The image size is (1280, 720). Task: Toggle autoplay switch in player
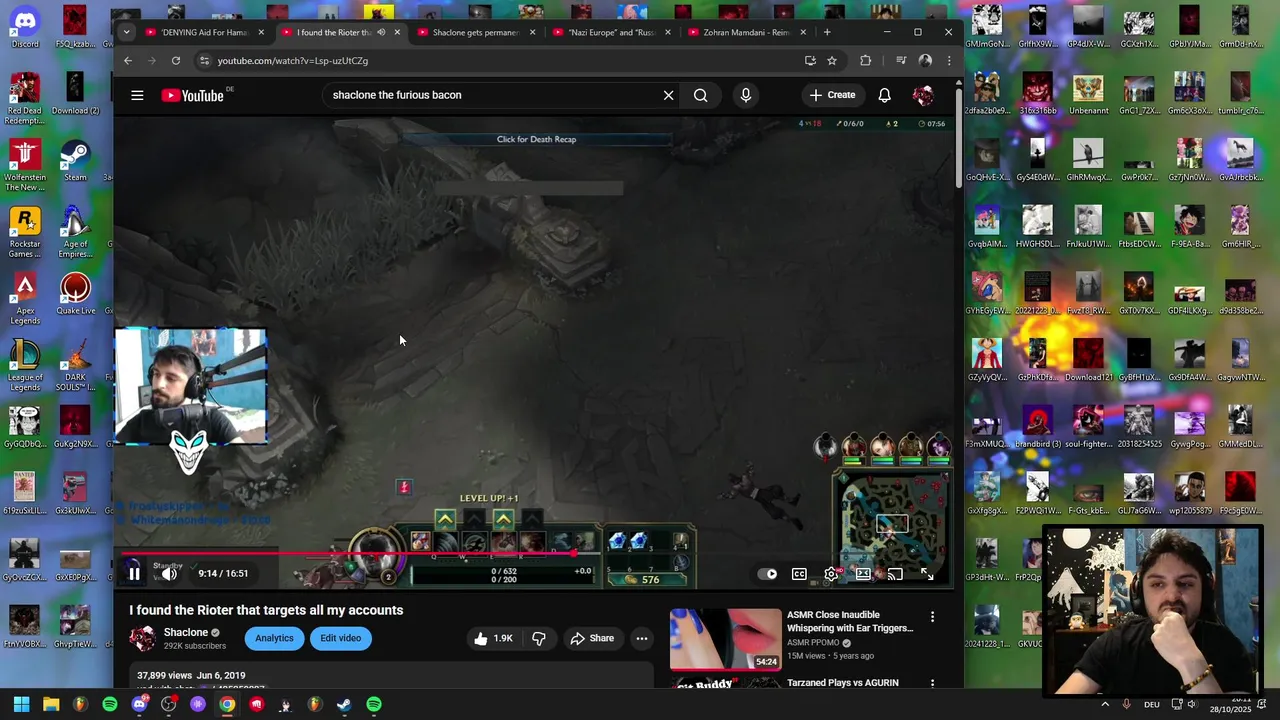click(x=767, y=574)
